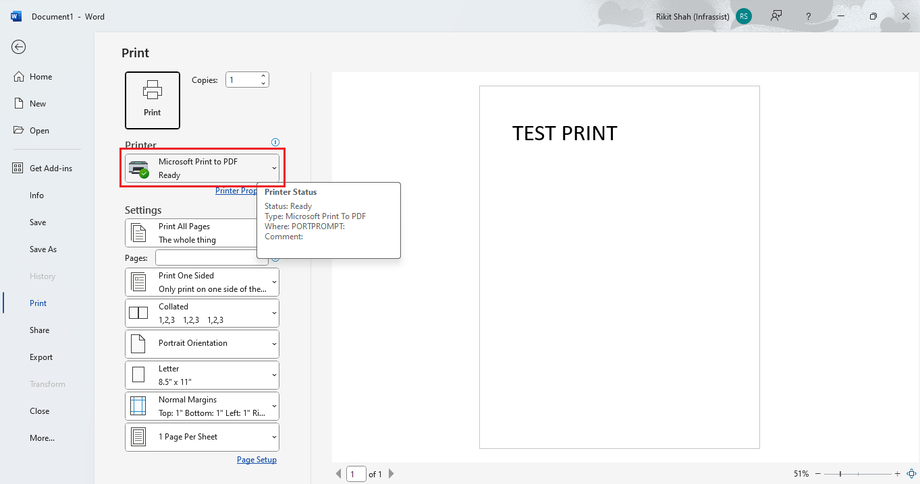This screenshot has width=920, height=484.
Task: Minimize the Word window
Action: 841,16
